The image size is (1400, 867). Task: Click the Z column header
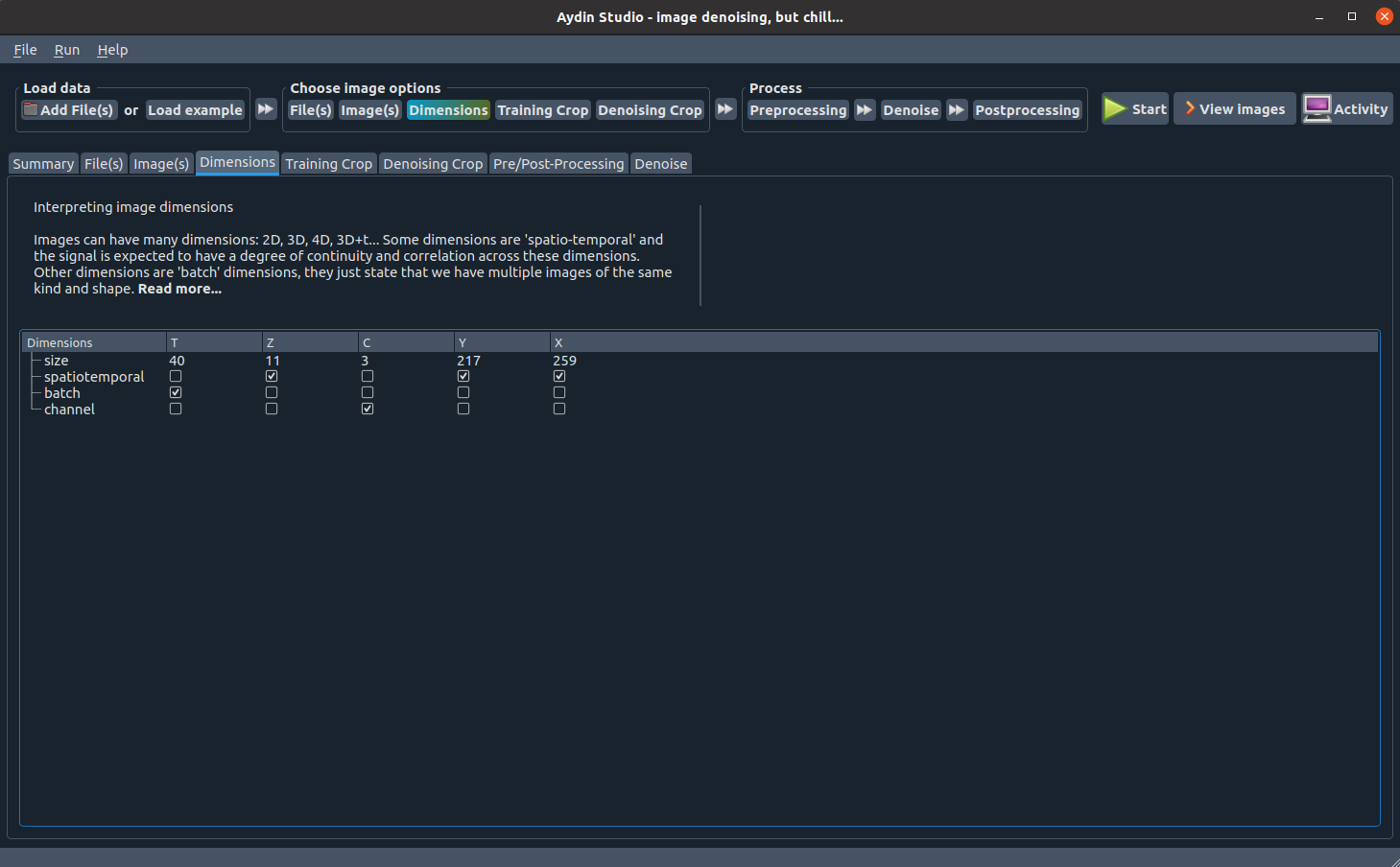coord(310,342)
